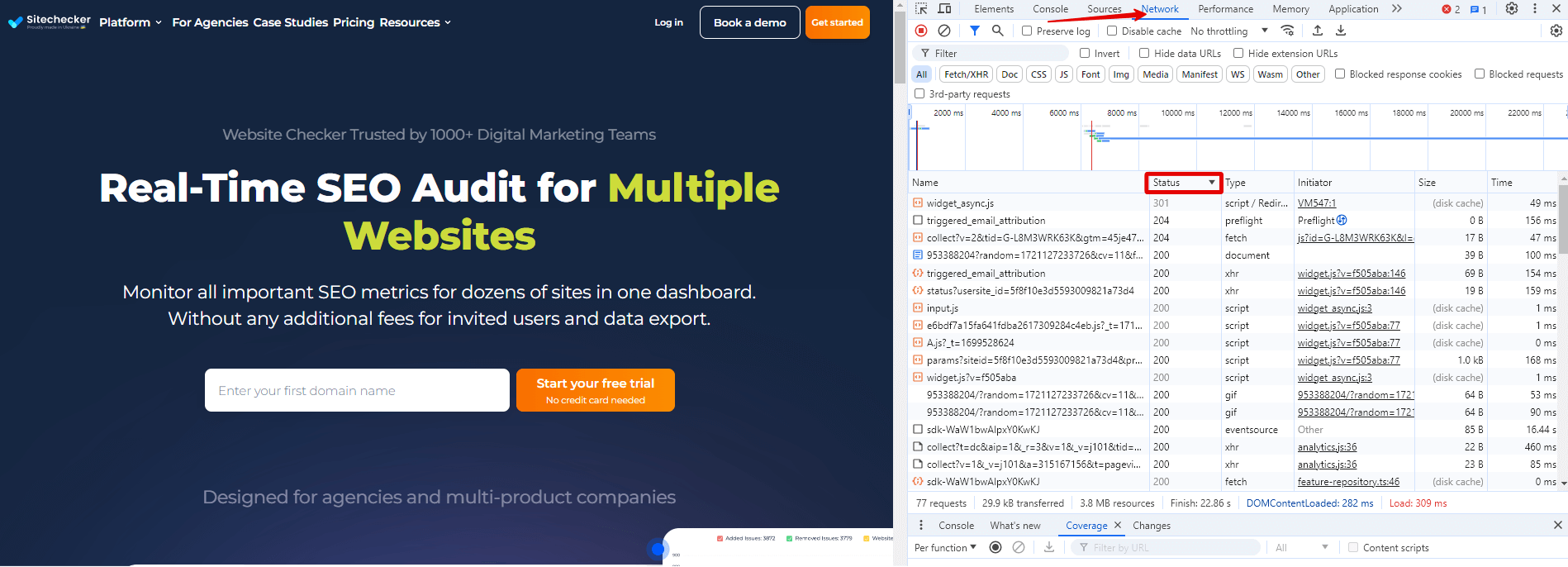Focus the domain name input field
1568x567 pixels.
click(x=357, y=390)
